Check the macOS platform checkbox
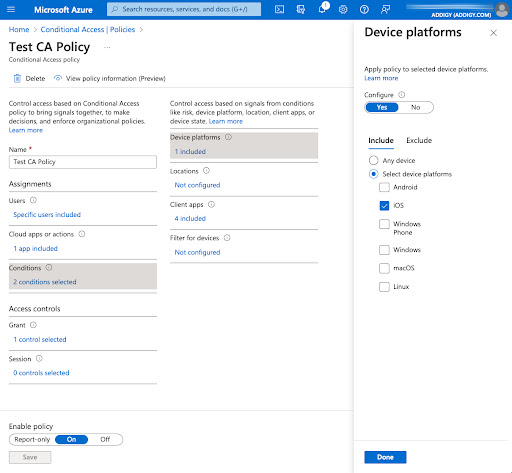Image resolution: width=512 pixels, height=473 pixels. pos(384,268)
